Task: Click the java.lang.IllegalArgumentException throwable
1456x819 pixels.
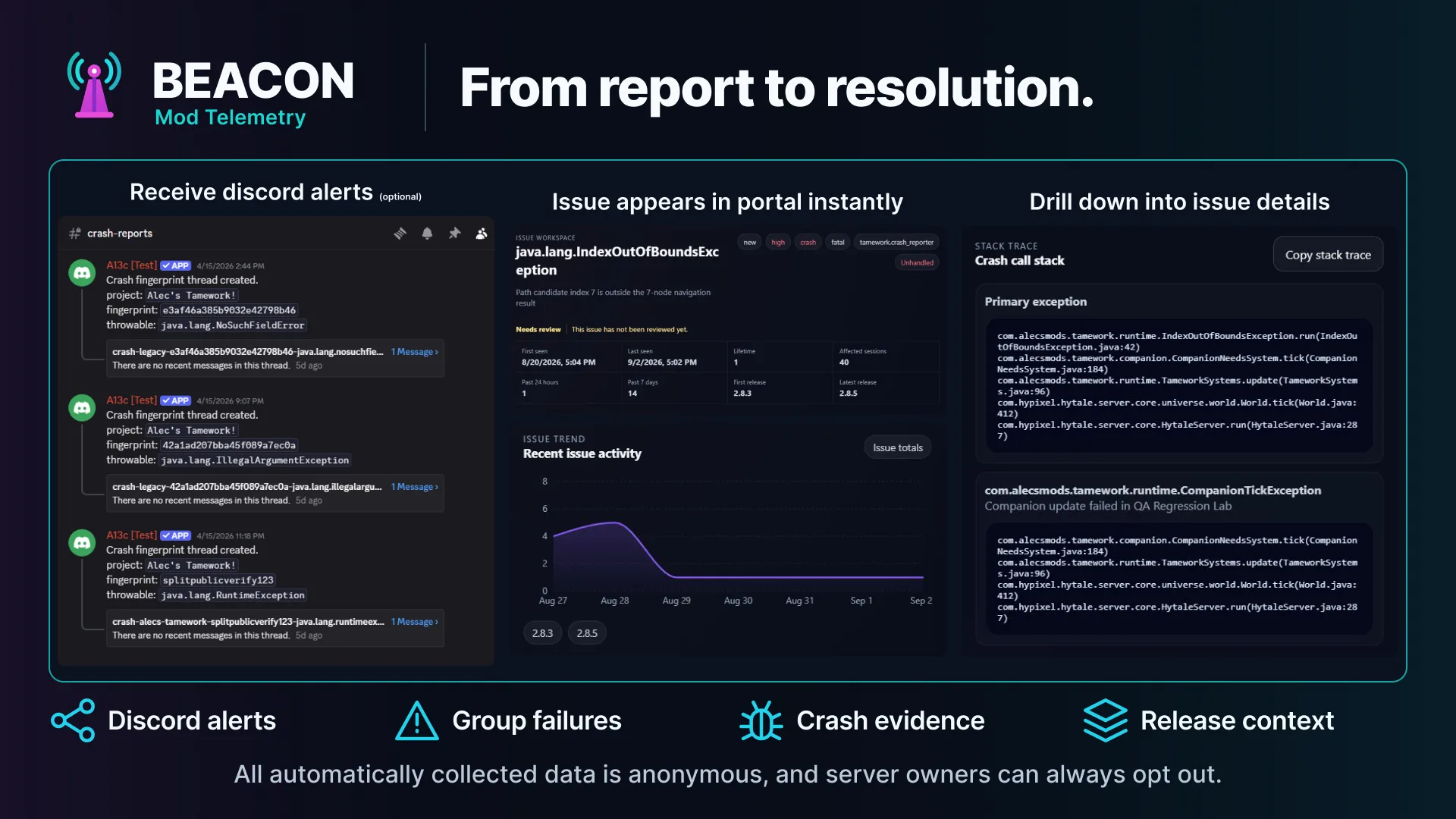Action: coord(255,460)
